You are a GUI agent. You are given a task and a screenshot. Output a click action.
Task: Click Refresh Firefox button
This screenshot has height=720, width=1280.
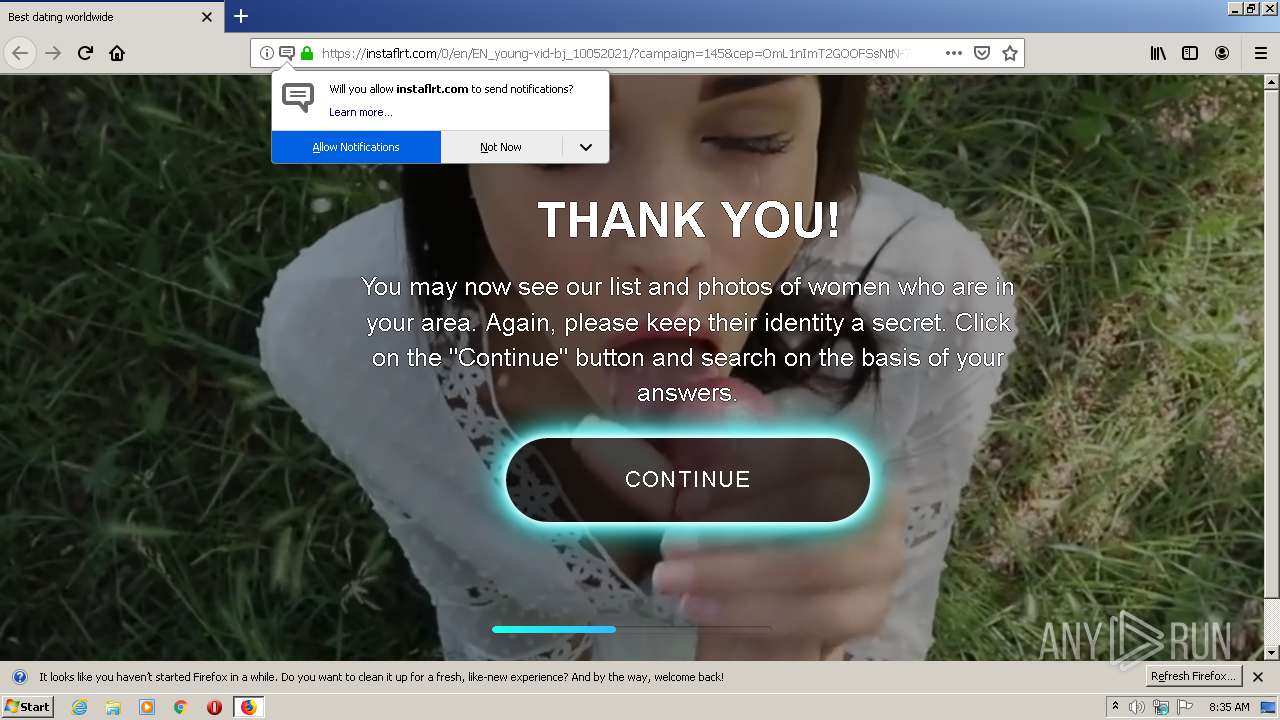1193,676
